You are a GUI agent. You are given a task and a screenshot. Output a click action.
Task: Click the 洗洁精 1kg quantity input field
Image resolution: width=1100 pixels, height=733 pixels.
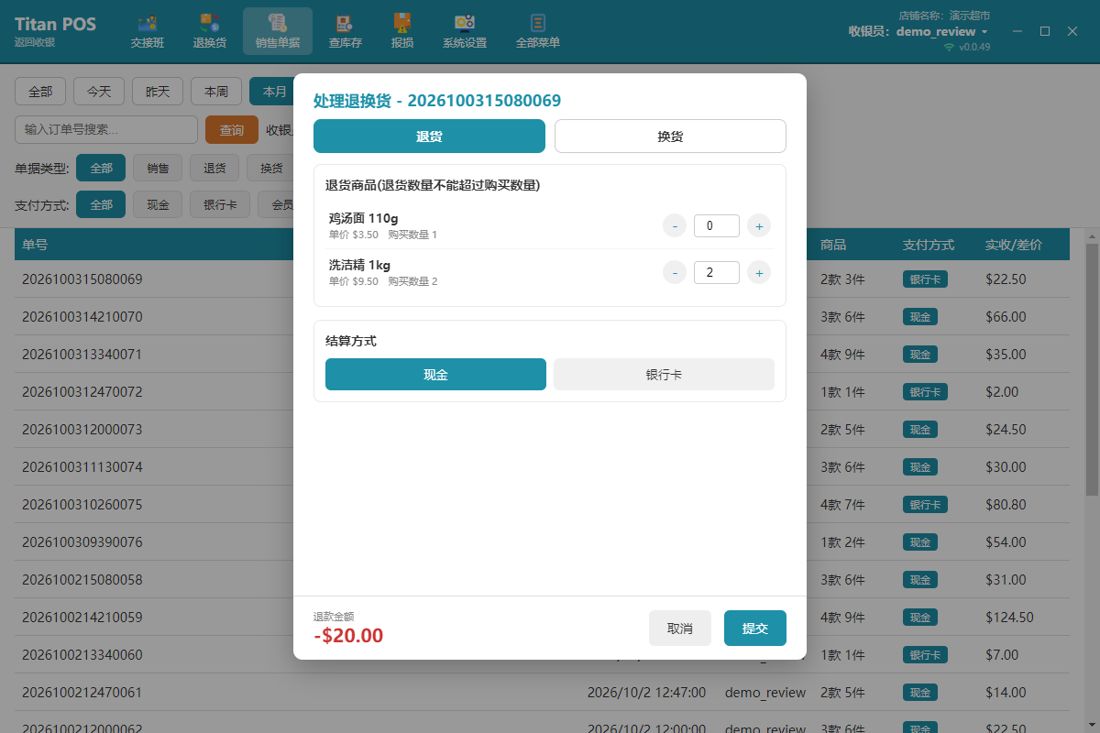[716, 273]
